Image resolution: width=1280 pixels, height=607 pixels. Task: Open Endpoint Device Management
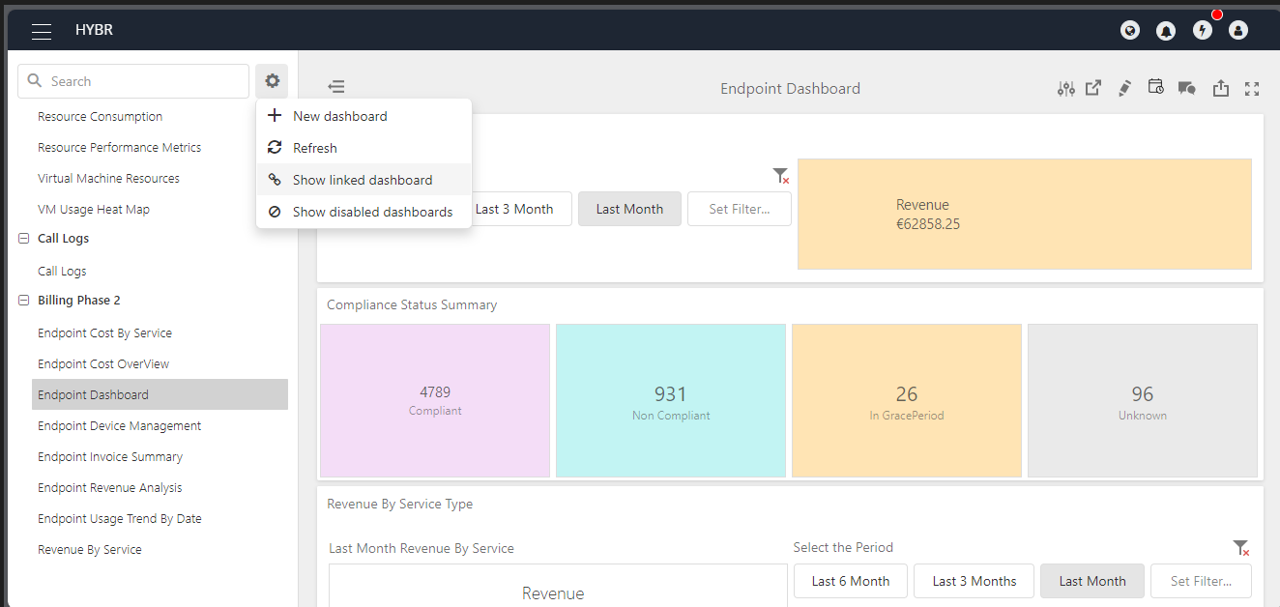[119, 426]
